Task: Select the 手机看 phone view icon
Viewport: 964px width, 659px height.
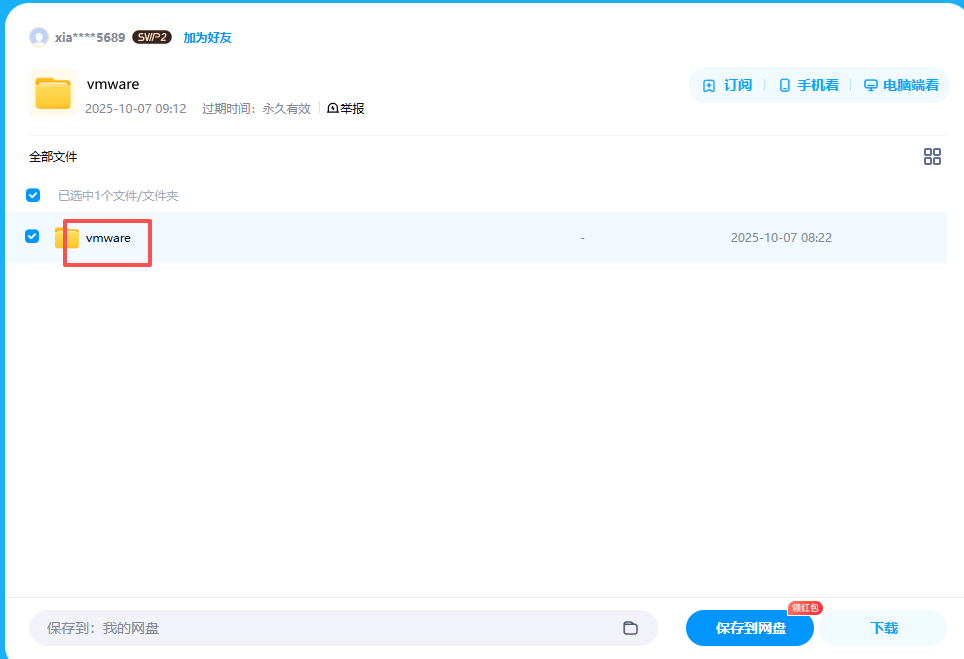Action: (784, 85)
